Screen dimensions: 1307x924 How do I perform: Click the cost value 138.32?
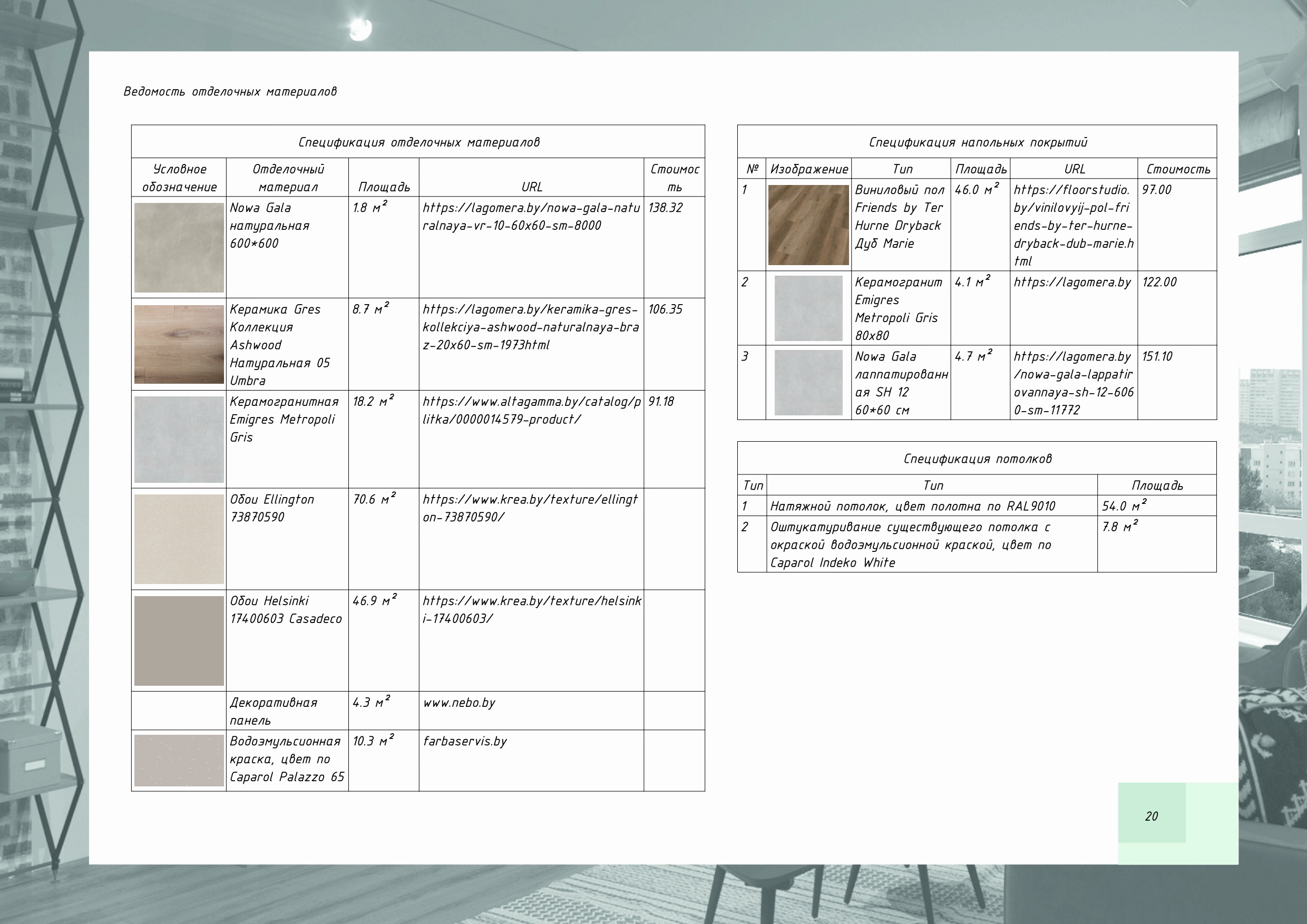(665, 207)
